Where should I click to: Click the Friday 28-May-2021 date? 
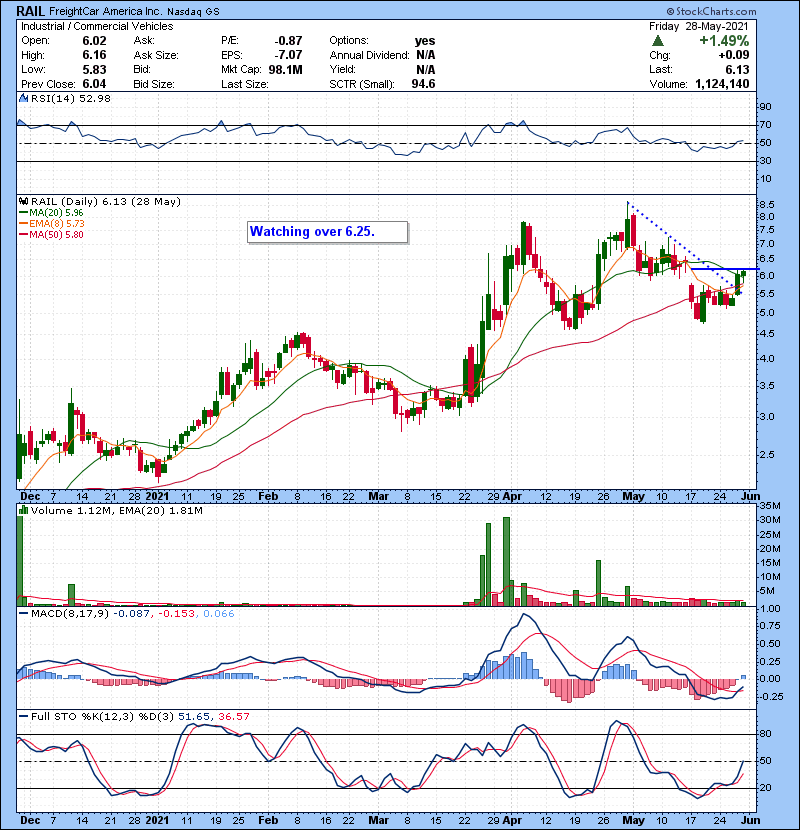(698, 26)
